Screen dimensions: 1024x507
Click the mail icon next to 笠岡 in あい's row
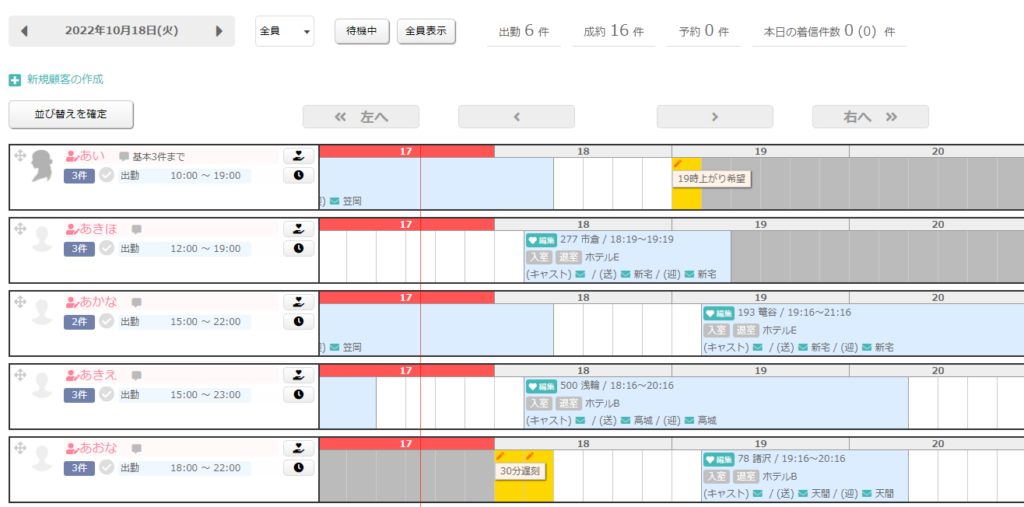click(x=334, y=201)
